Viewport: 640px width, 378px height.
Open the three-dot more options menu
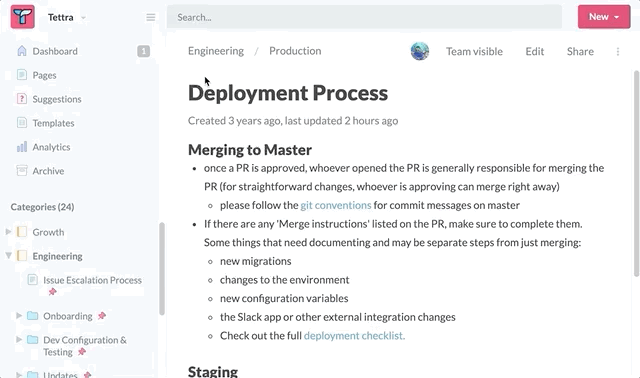[x=618, y=51]
